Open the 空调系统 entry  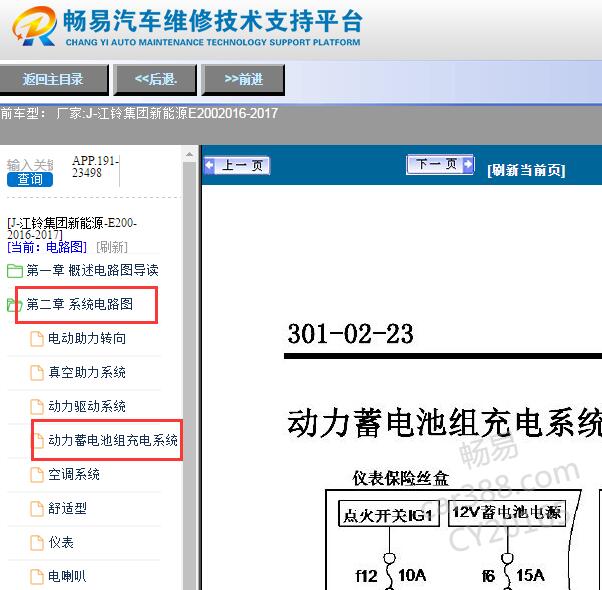tap(74, 474)
